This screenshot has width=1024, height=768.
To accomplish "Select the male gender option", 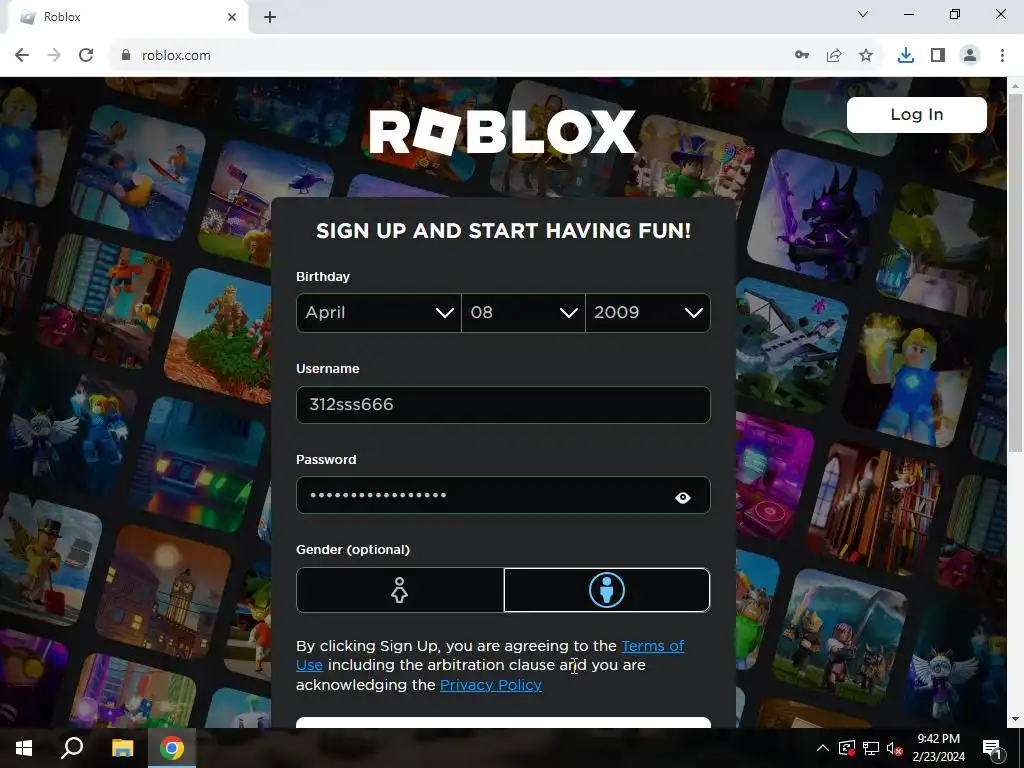I will point(607,590).
